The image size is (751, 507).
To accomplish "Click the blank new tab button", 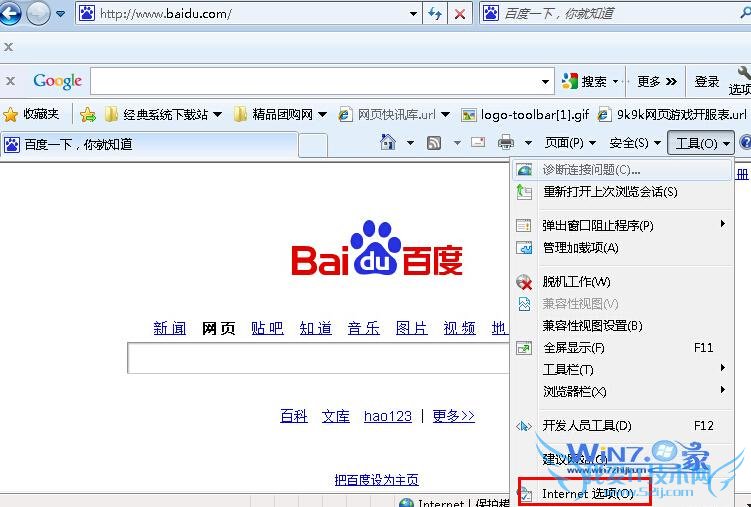I will (x=313, y=145).
